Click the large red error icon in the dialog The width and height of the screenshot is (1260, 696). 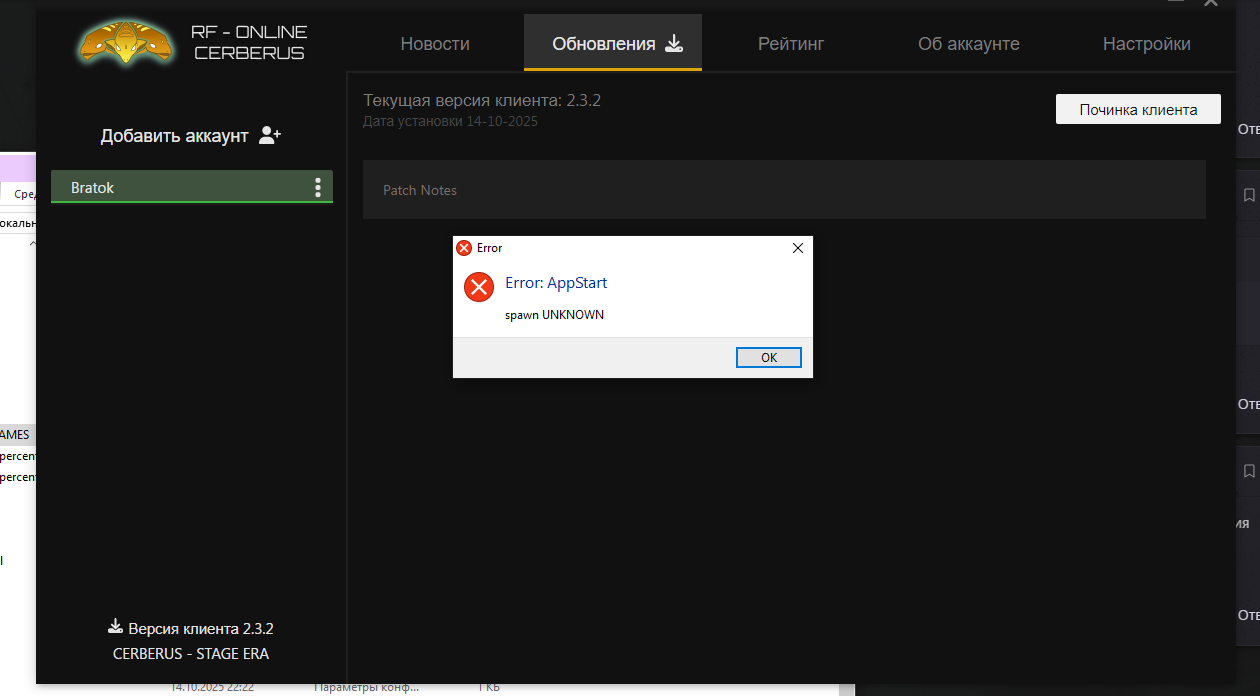(x=479, y=288)
